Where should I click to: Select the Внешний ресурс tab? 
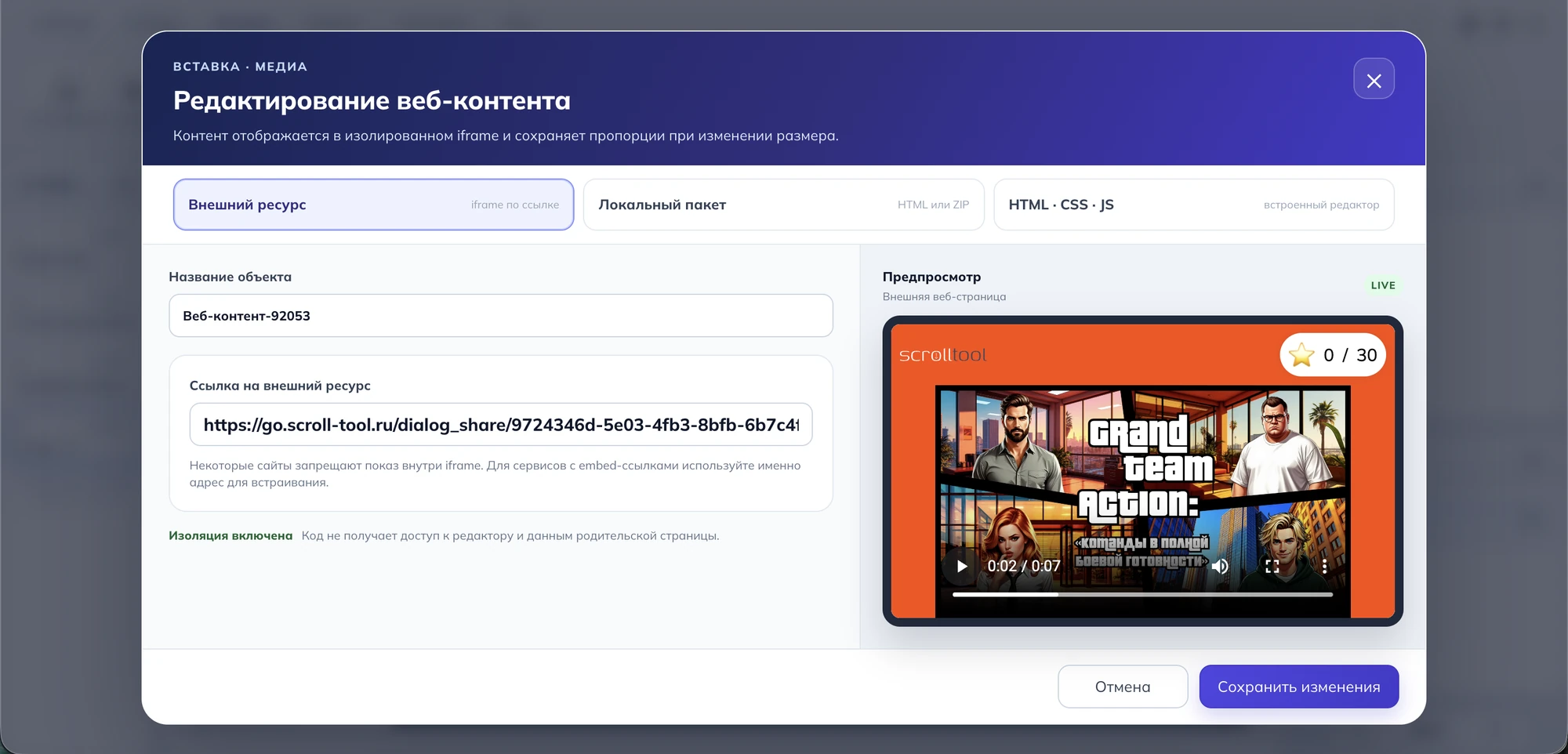click(373, 205)
